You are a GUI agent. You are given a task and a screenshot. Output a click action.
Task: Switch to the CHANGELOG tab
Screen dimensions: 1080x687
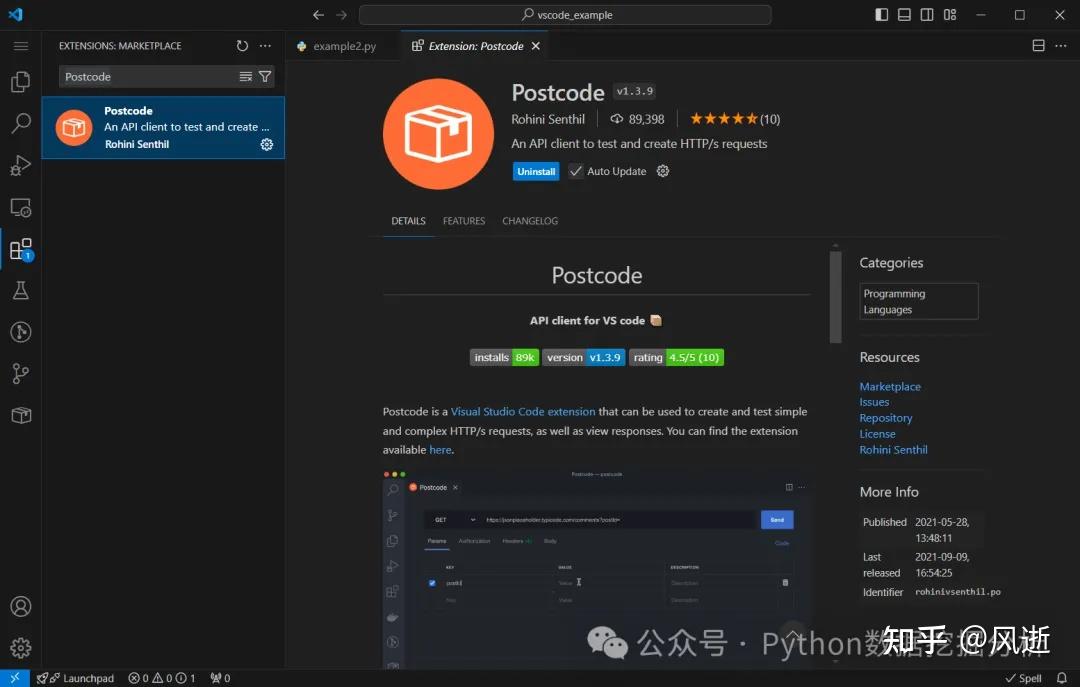(x=530, y=221)
